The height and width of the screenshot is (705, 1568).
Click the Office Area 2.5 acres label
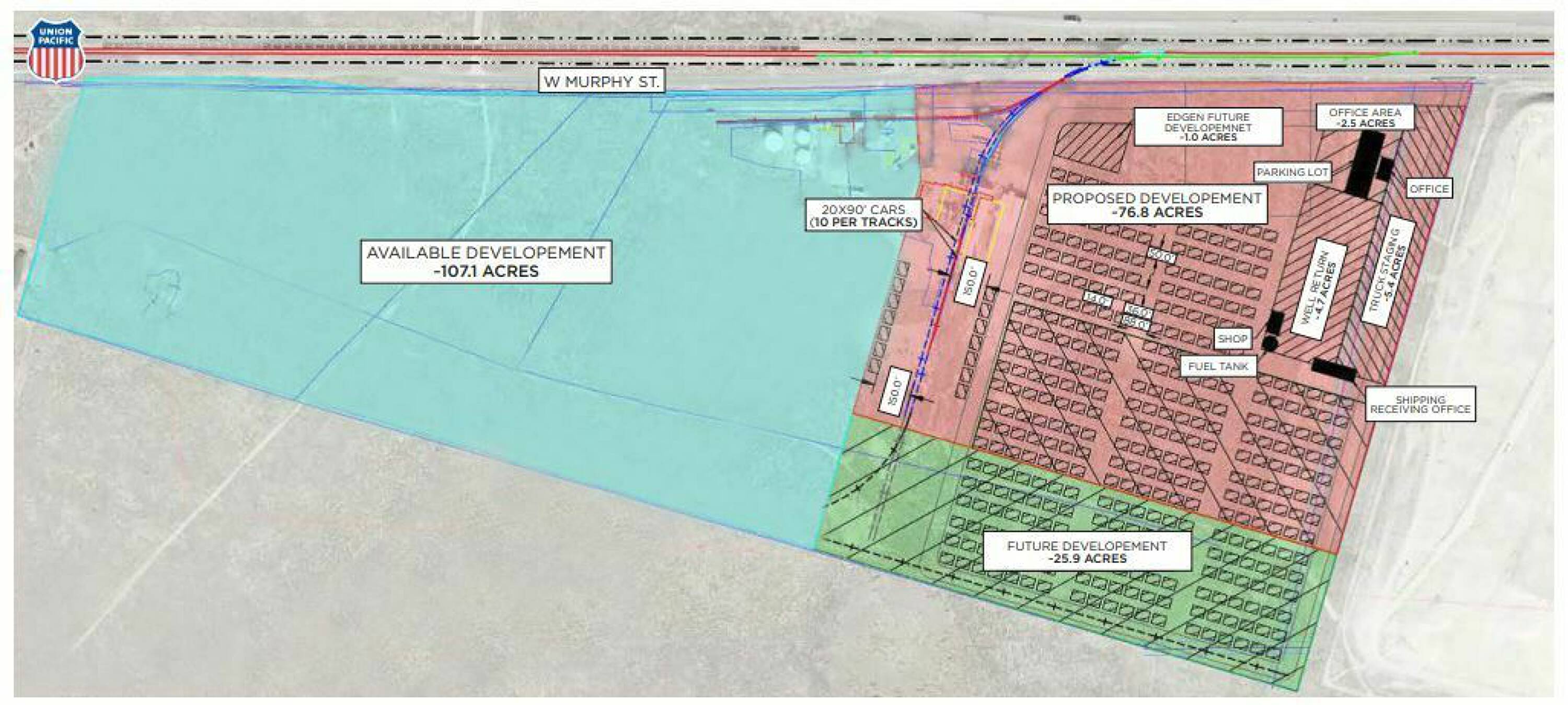[x=1365, y=117]
